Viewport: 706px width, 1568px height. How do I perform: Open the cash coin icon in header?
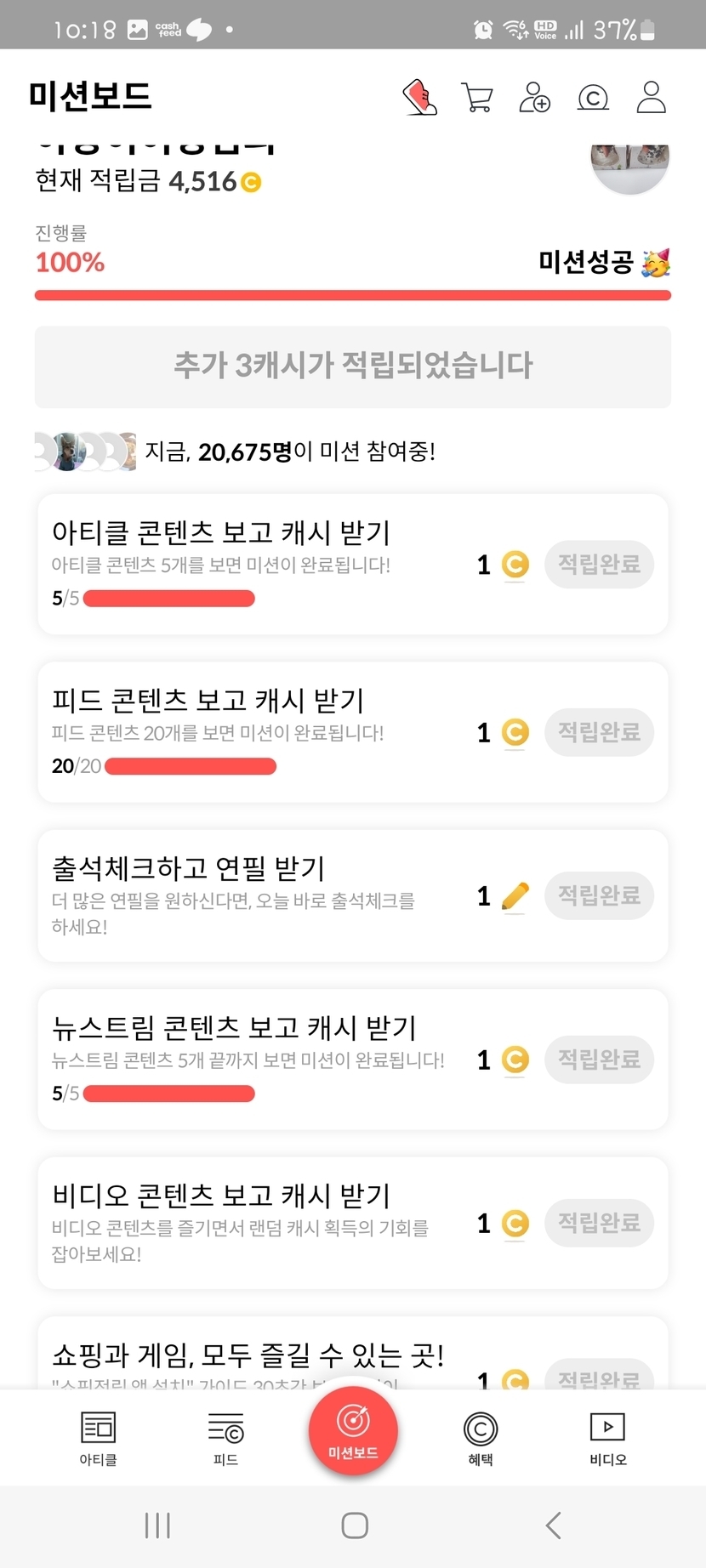pos(593,98)
